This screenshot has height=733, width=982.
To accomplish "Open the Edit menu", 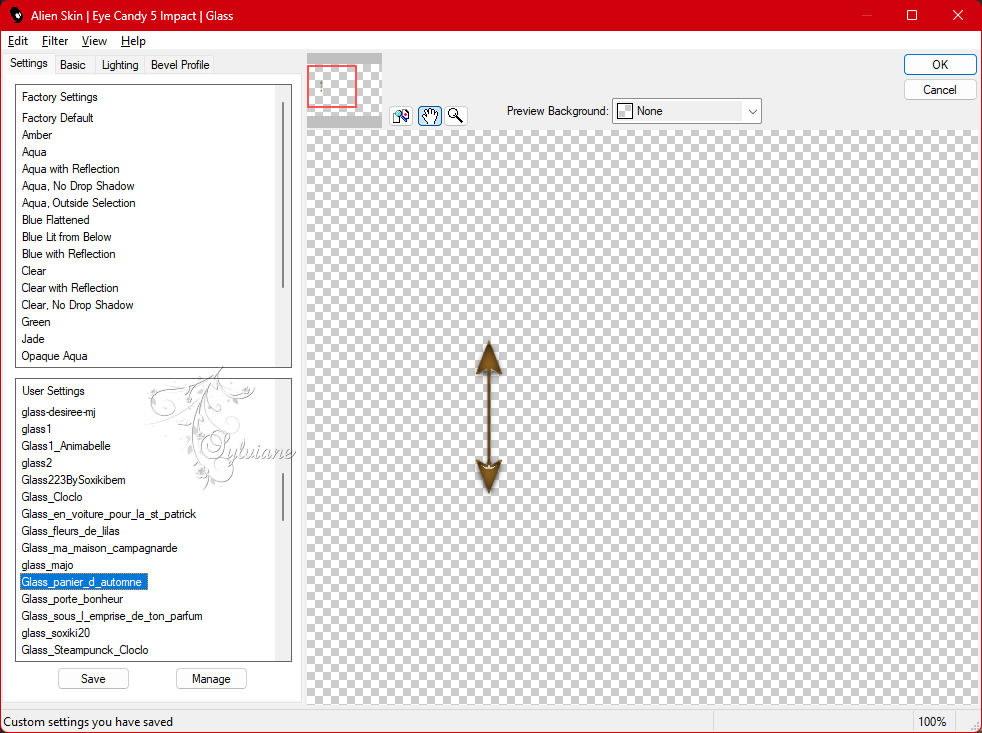I will point(18,41).
